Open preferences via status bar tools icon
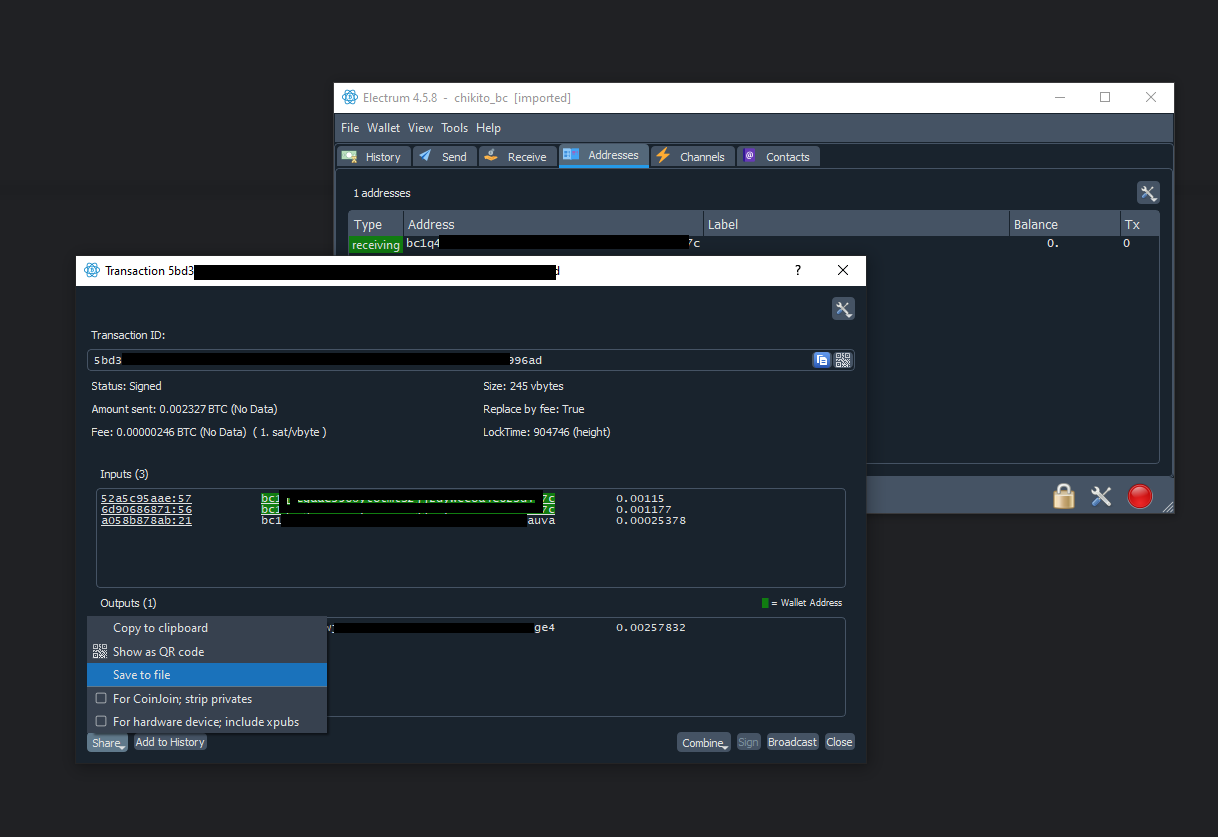 (1101, 496)
